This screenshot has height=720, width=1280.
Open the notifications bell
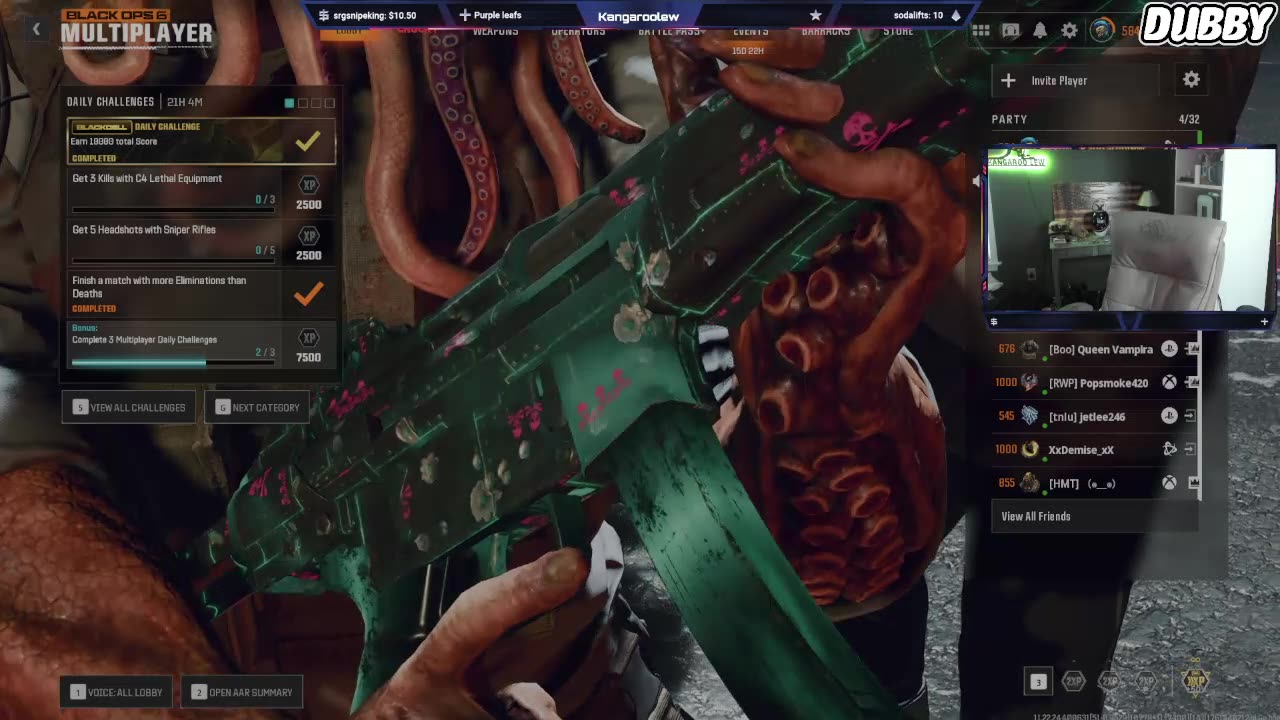1040,31
